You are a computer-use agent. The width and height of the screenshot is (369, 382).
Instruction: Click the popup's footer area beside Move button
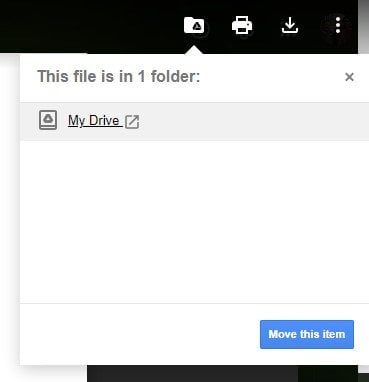140,334
